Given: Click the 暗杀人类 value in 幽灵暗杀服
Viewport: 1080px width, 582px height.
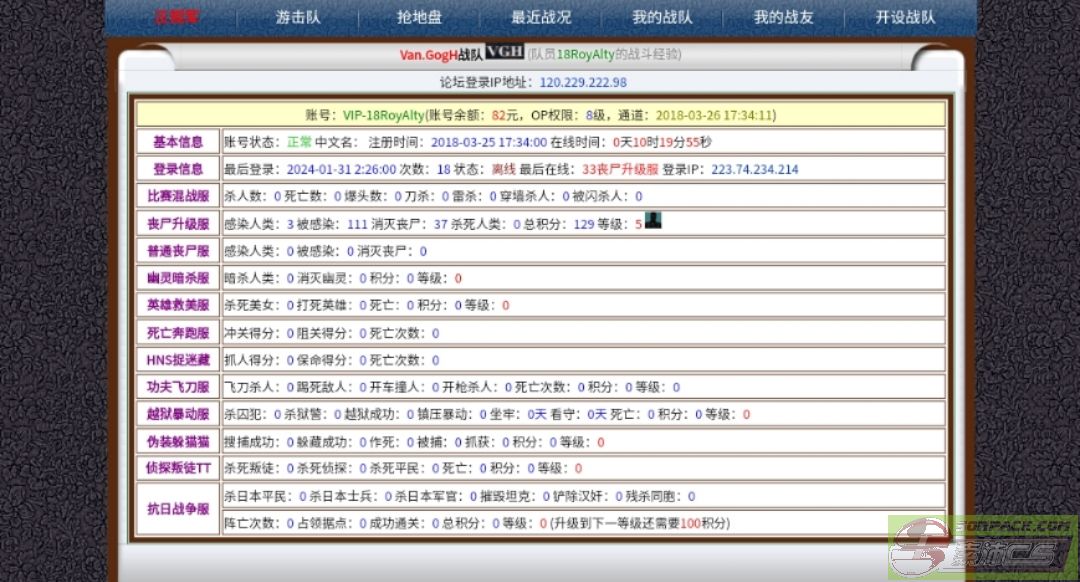Looking at the screenshot, I should point(290,278).
